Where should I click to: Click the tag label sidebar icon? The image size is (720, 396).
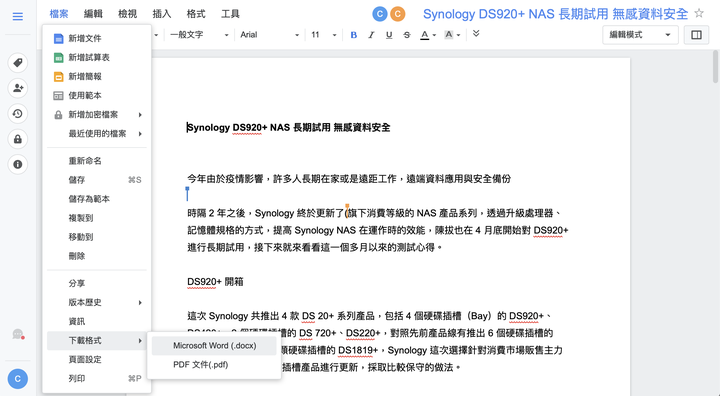pos(18,62)
